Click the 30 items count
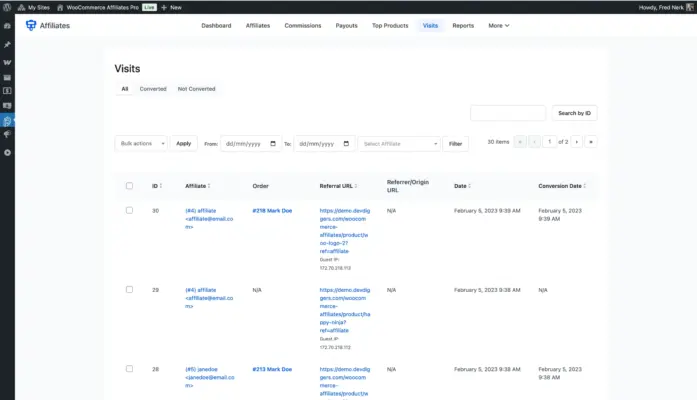Viewport: 697px width, 400px height. [x=498, y=142]
